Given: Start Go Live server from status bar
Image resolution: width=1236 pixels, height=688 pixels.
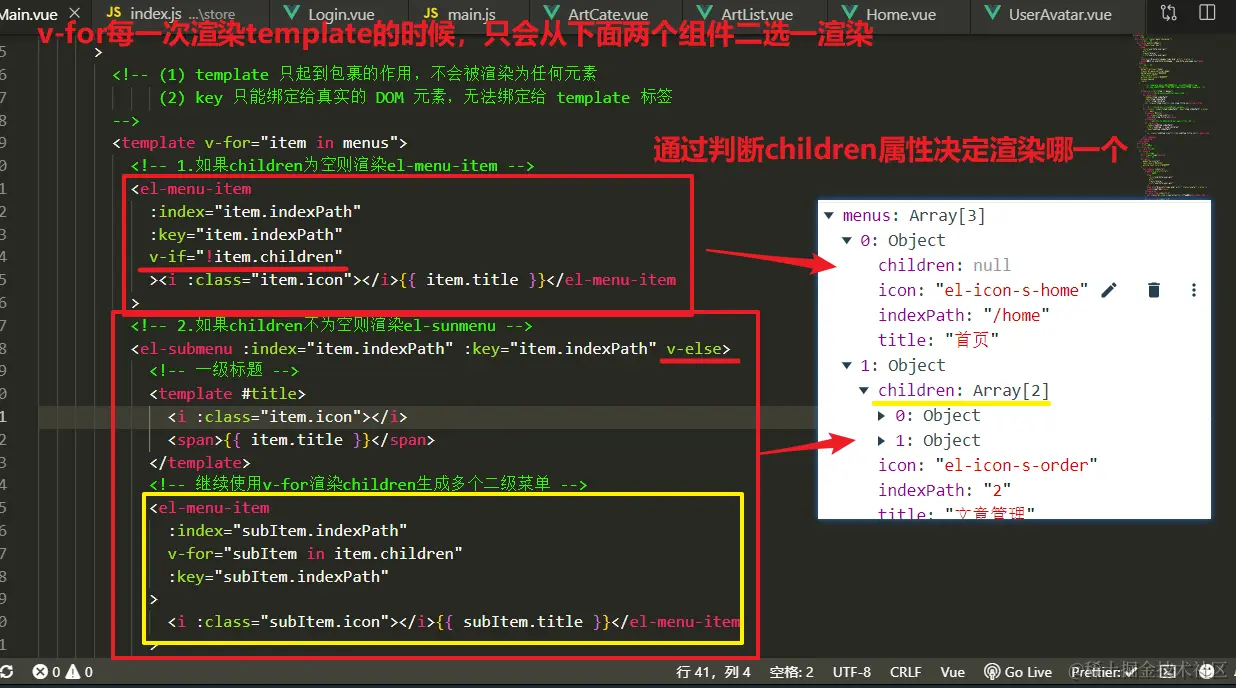Looking at the screenshot, I should point(1017,672).
